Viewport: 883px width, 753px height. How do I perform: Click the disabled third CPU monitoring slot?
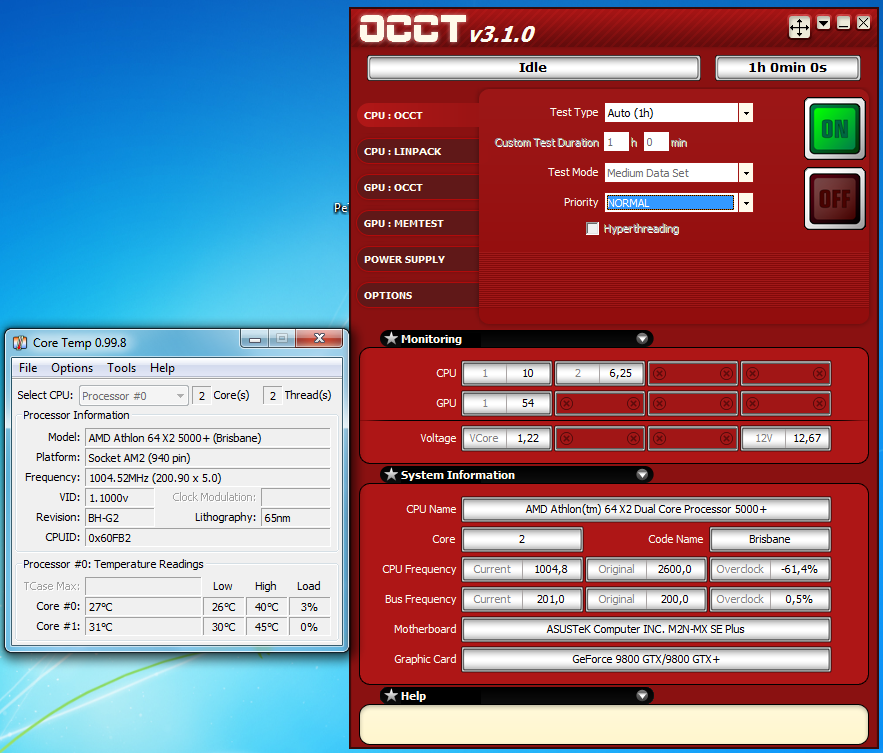pos(693,373)
